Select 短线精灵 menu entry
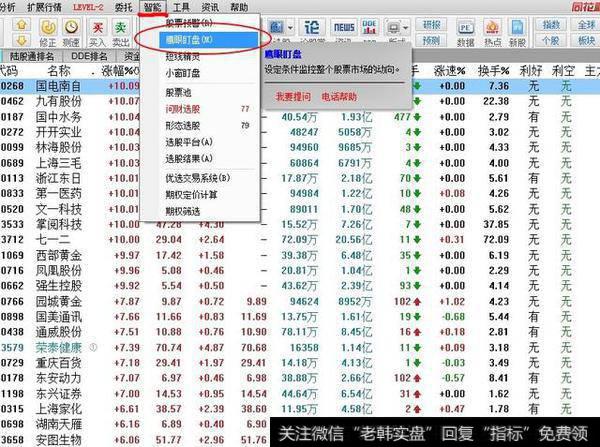 (x=209, y=57)
